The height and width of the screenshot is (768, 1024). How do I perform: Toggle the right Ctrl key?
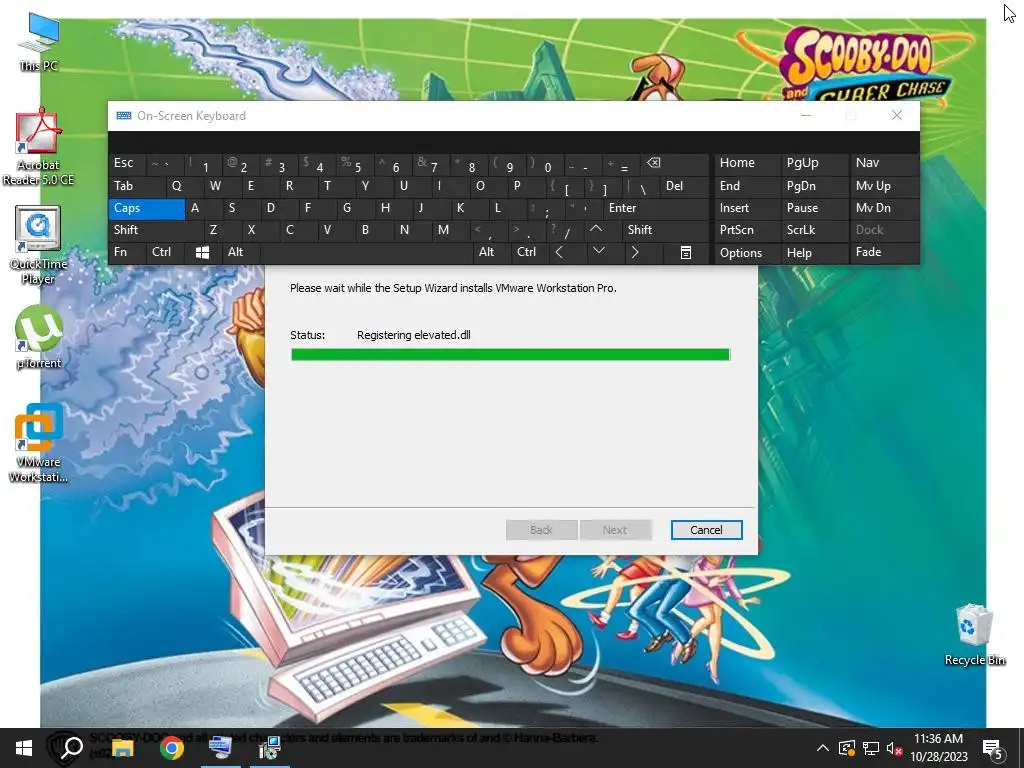coord(530,253)
